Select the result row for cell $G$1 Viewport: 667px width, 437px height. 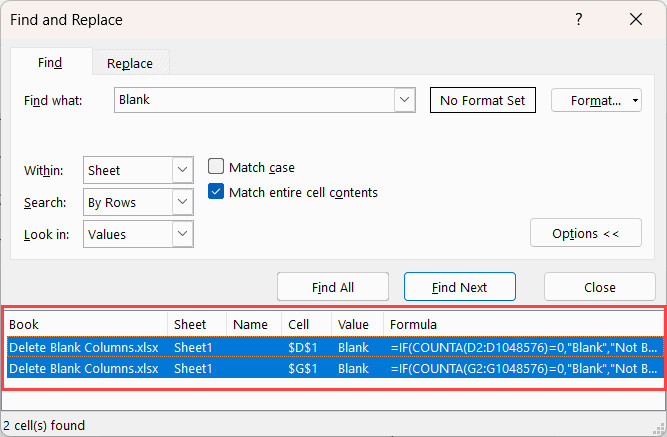(300, 368)
